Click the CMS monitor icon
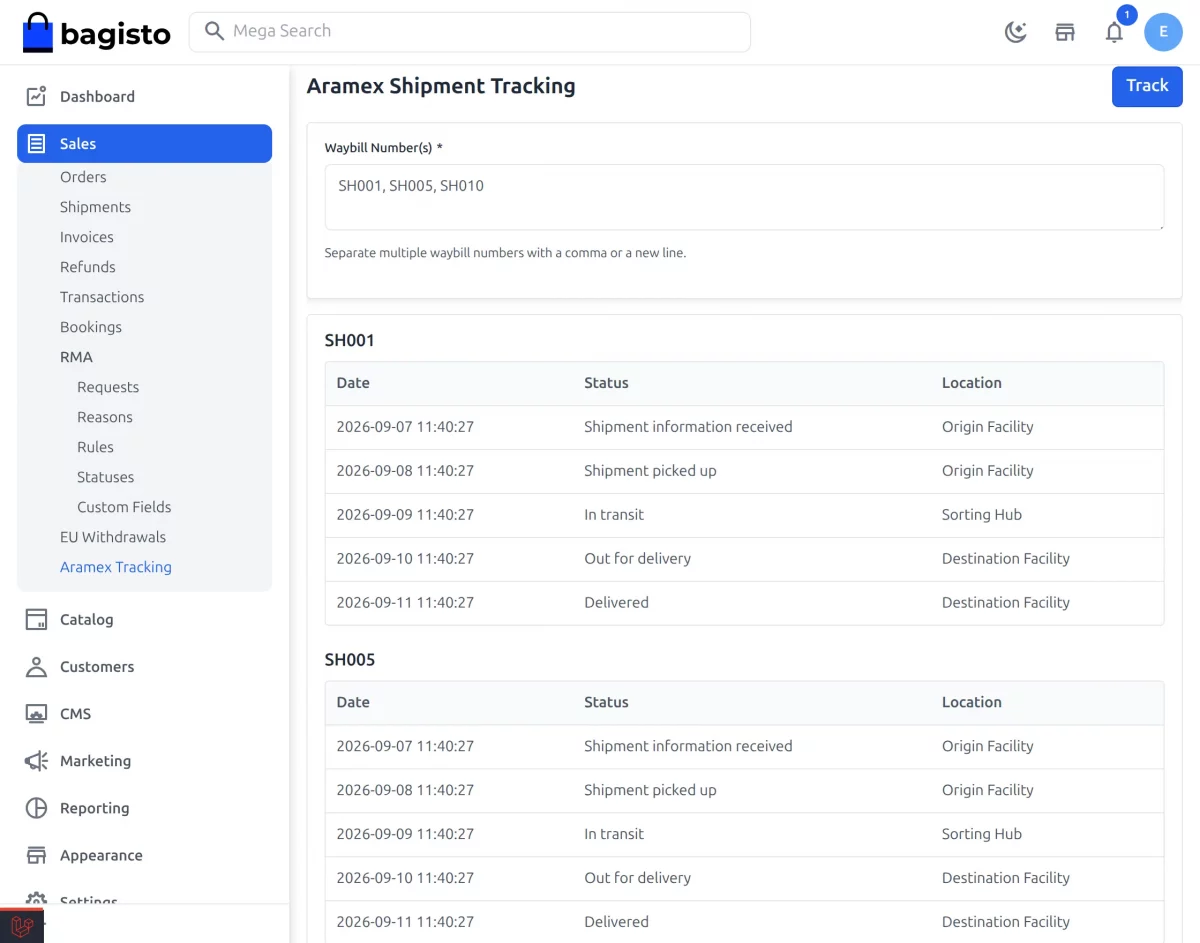 36,713
